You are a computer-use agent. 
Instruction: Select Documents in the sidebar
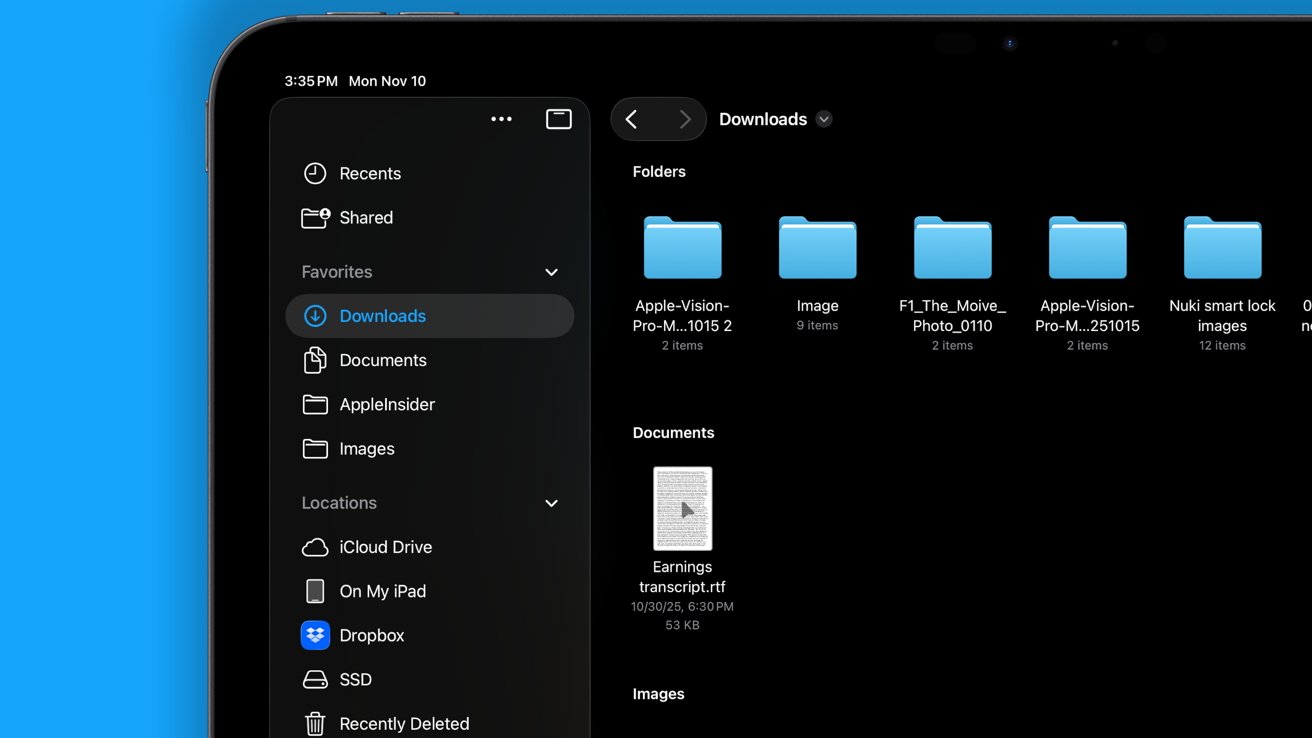click(x=382, y=360)
